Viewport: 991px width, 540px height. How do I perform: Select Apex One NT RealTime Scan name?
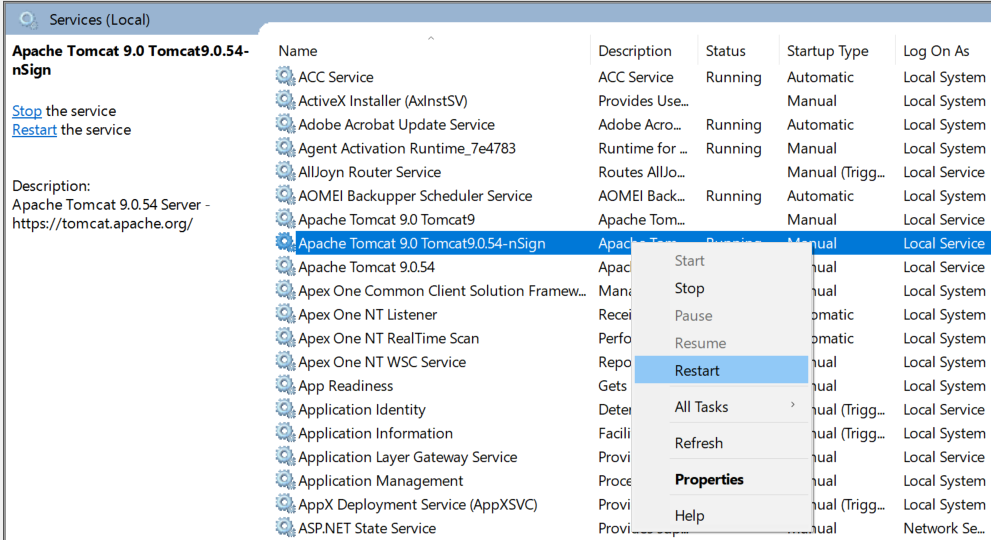point(389,338)
